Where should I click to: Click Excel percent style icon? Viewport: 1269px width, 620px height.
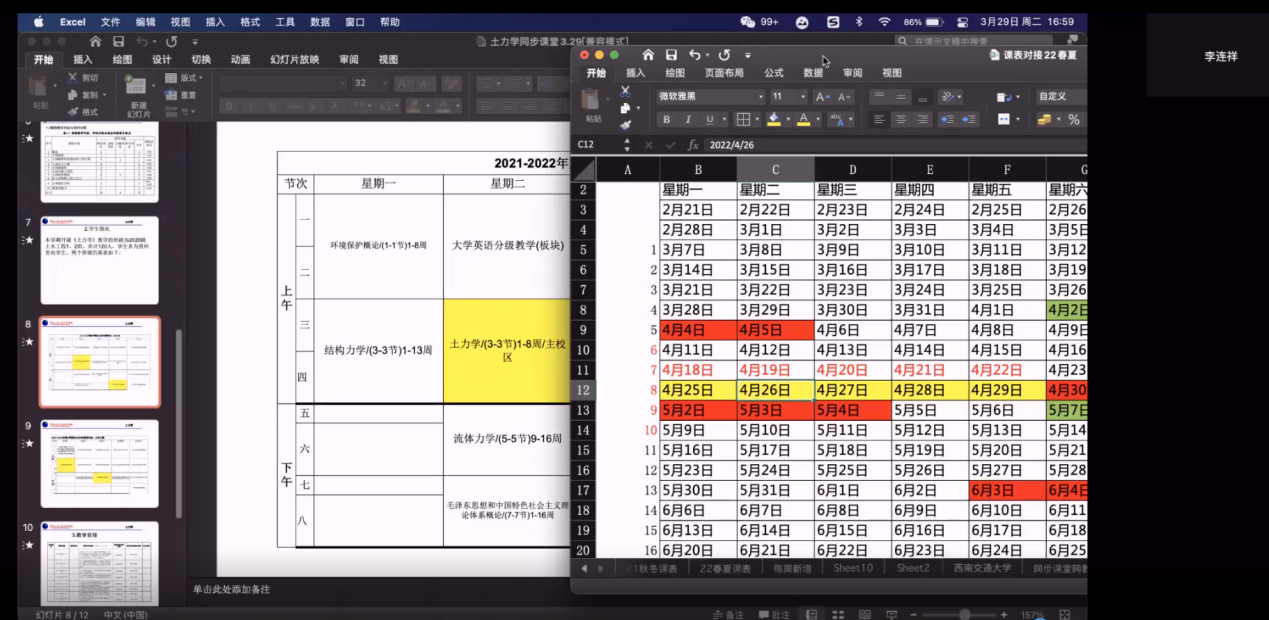coord(1074,119)
